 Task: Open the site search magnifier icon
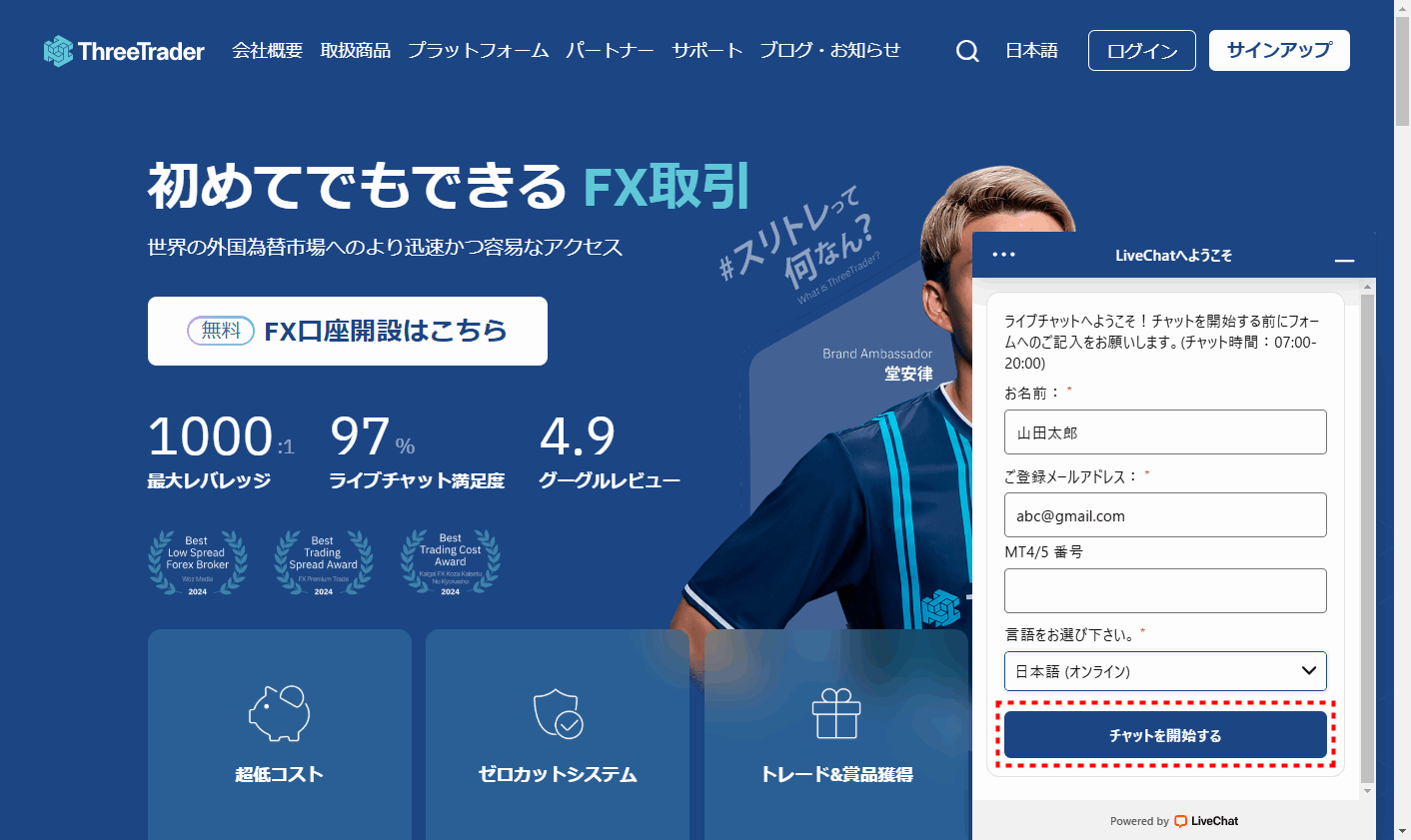(x=967, y=51)
